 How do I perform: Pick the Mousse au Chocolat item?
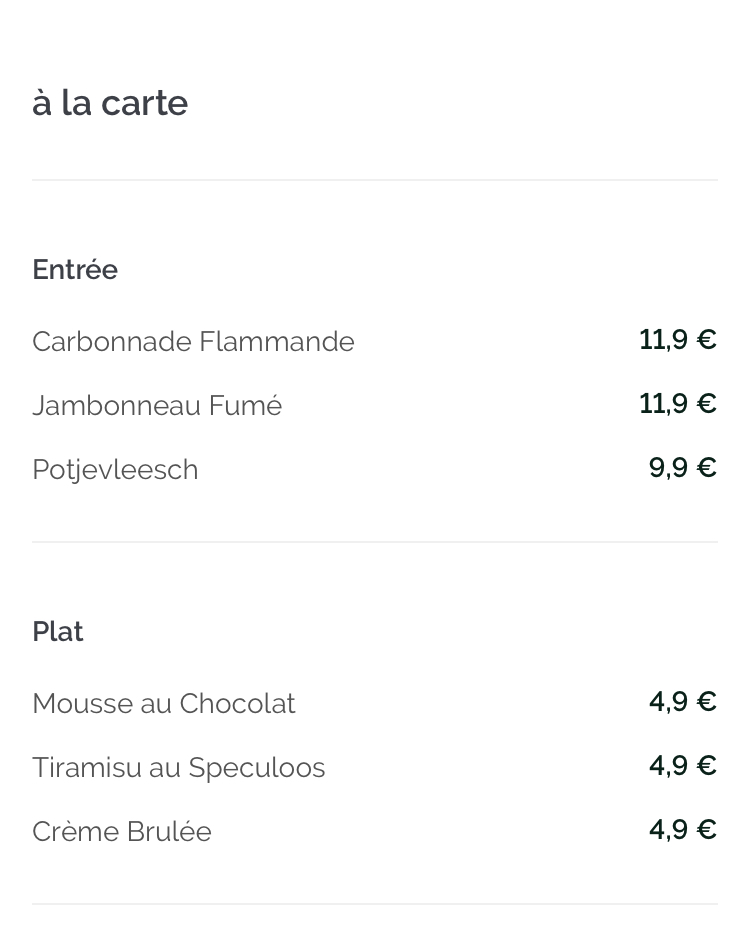click(164, 704)
